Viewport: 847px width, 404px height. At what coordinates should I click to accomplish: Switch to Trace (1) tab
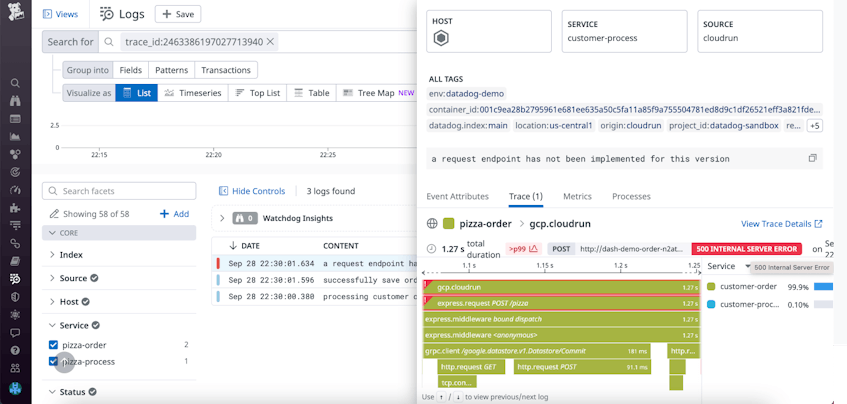pos(526,197)
